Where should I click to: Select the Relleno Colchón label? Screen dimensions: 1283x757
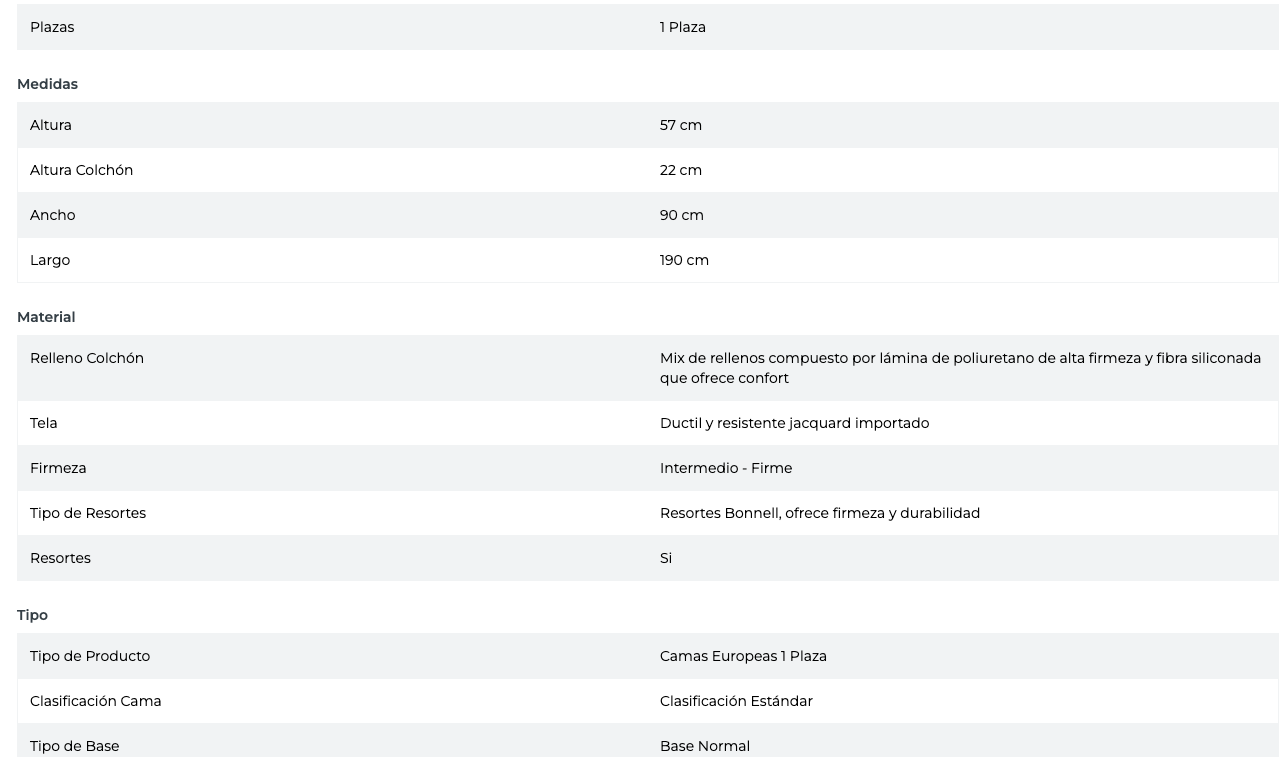[x=87, y=358]
